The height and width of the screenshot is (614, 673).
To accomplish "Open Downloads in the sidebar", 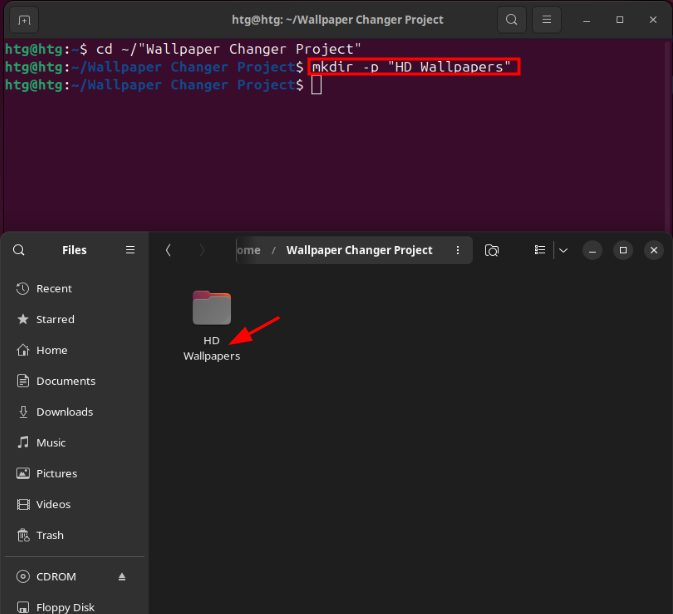I will [x=75, y=412].
